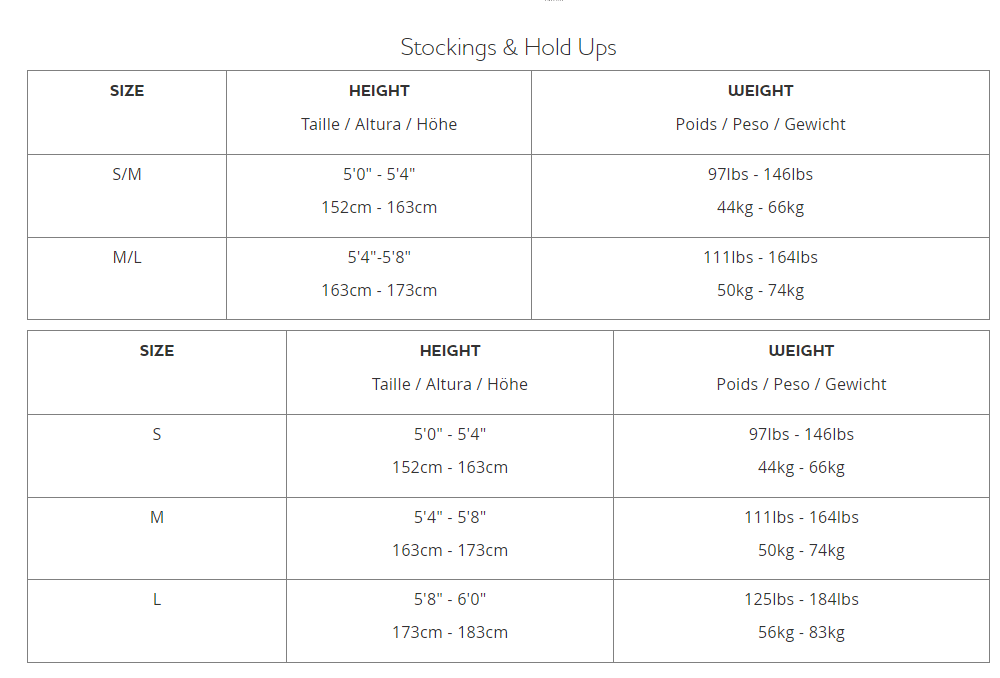Click the WEIGHT header in the second table
The image size is (1000, 678).
(801, 351)
